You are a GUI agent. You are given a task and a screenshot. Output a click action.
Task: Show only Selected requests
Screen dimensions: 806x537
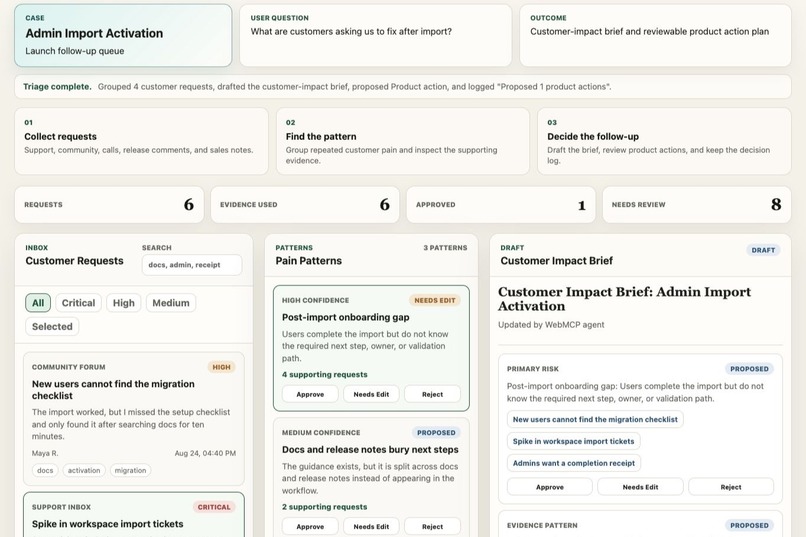(52, 326)
